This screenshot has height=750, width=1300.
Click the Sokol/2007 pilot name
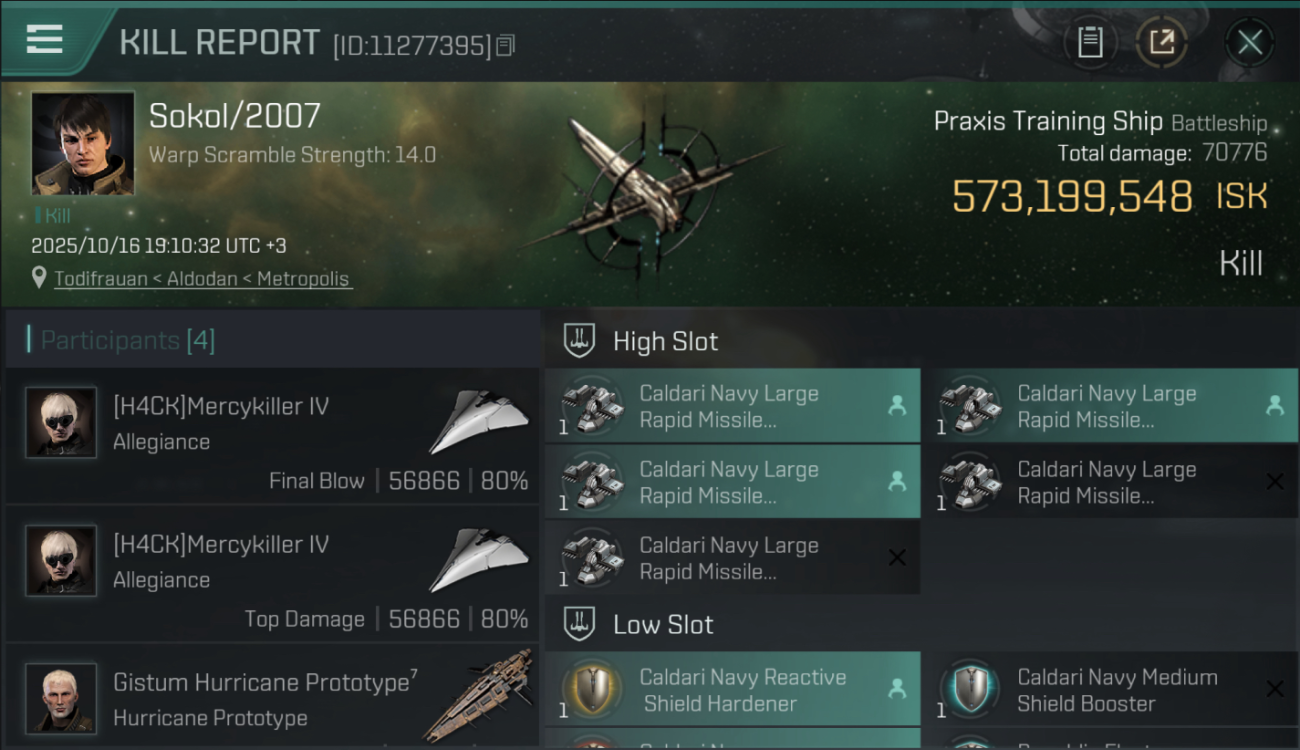click(235, 116)
